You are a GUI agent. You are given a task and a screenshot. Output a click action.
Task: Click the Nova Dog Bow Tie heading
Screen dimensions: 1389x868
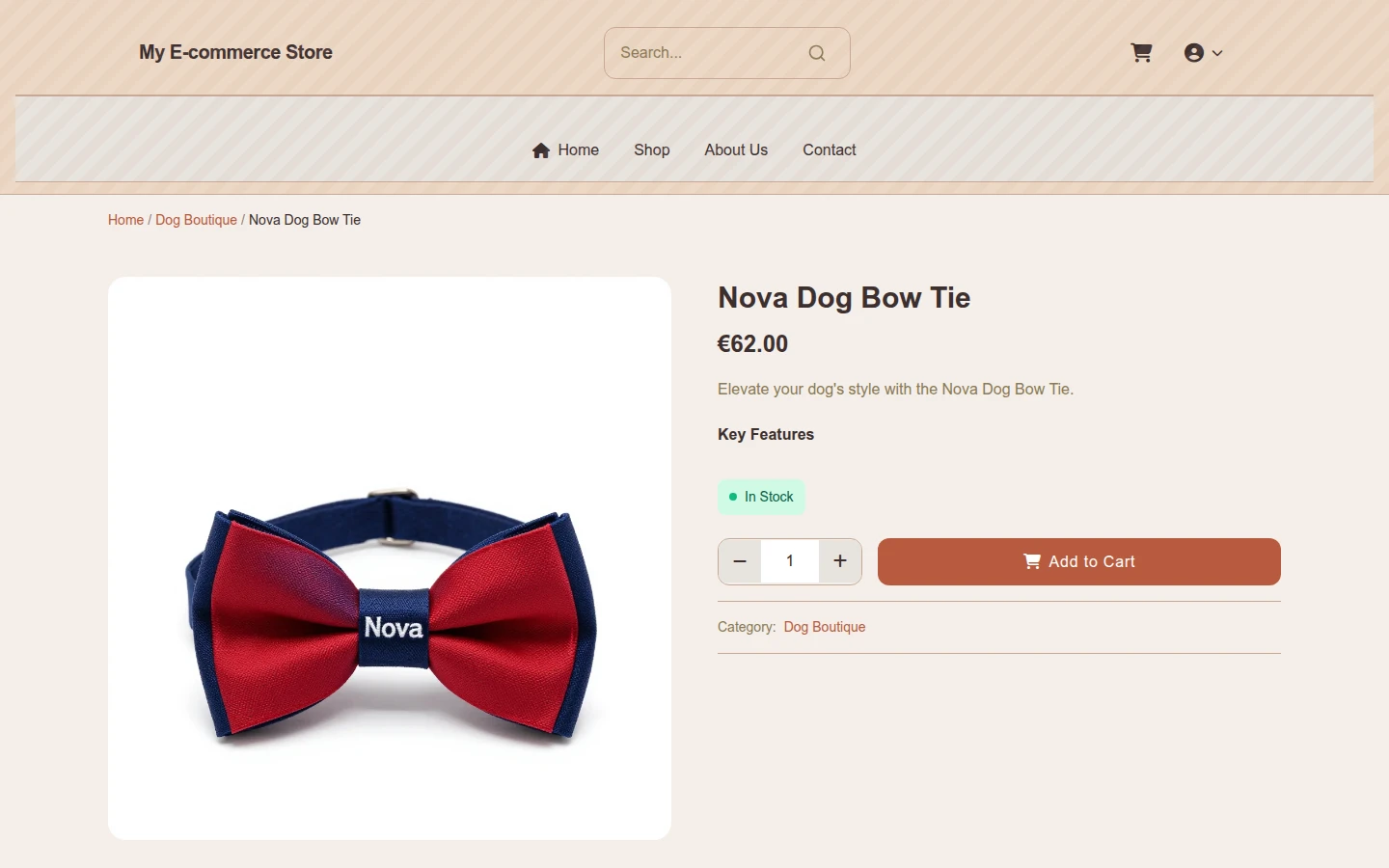(844, 297)
